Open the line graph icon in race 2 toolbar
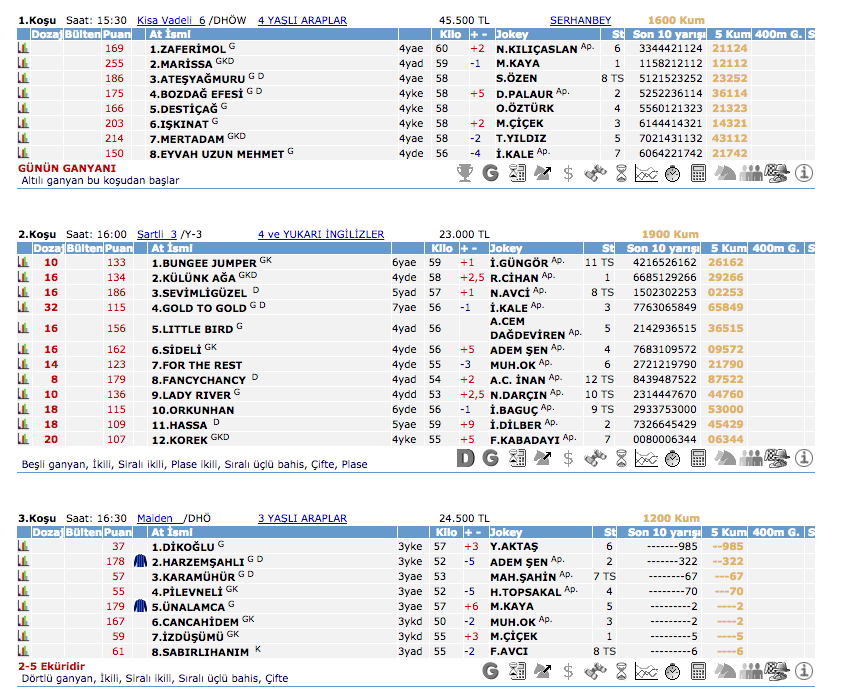Image resolution: width=858 pixels, height=699 pixels. coord(646,458)
